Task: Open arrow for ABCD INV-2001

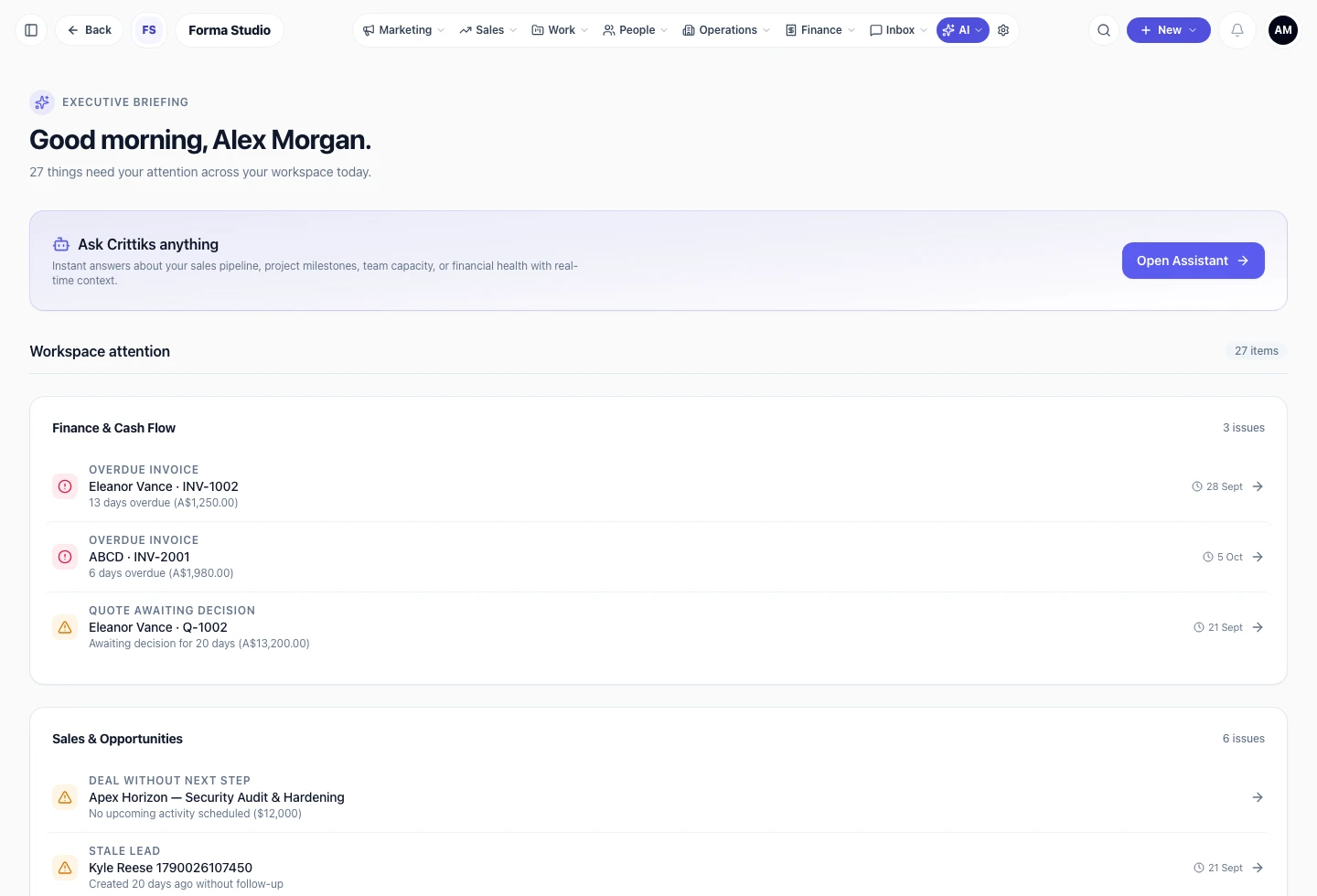Action: coord(1258,557)
